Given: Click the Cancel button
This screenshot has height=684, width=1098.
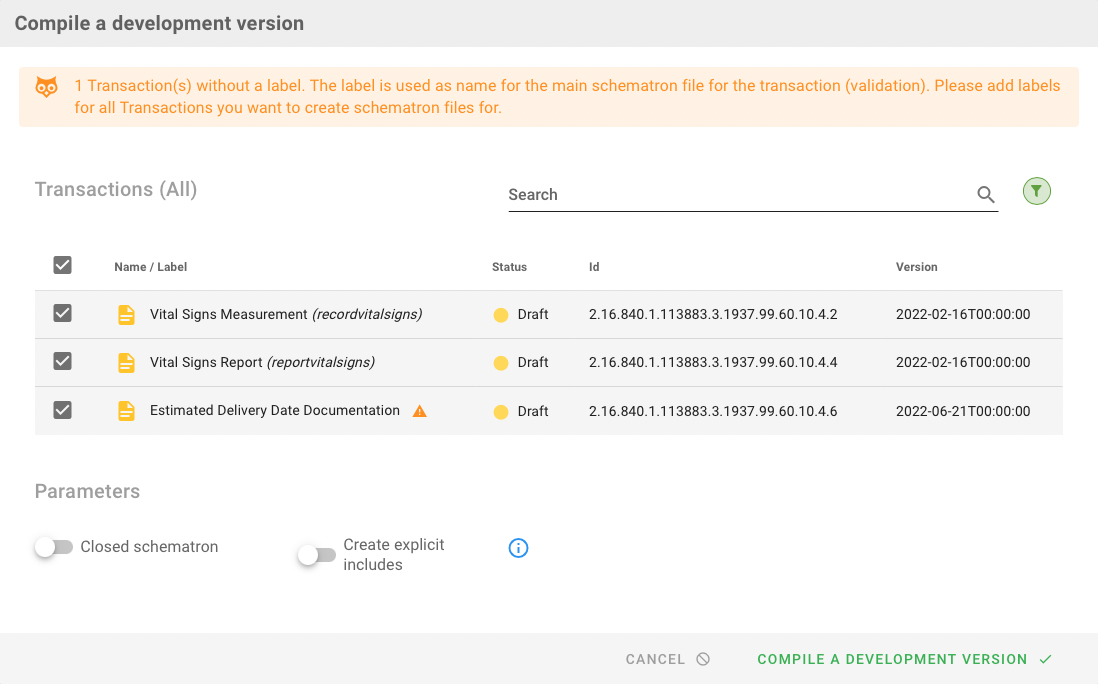Looking at the screenshot, I should point(667,659).
